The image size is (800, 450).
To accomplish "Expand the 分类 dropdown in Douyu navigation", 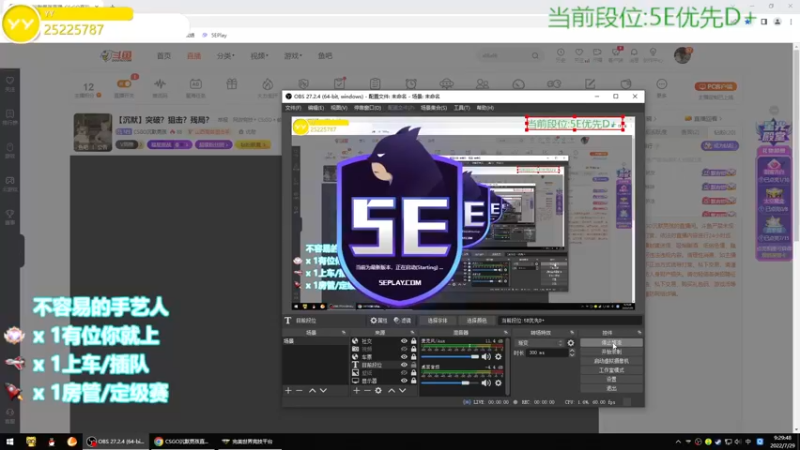I will (x=226, y=56).
